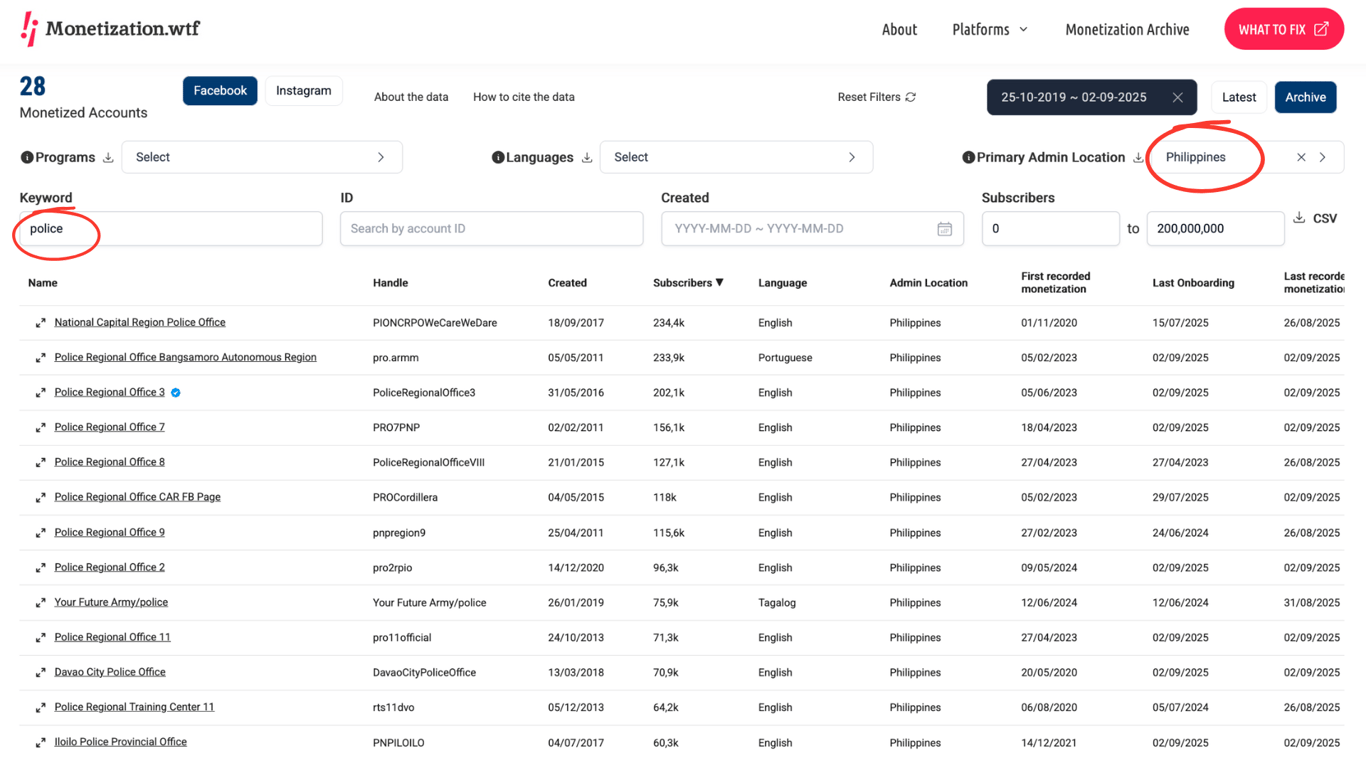The image size is (1366, 768).
Task: Open the Davao City Police Office link
Action: pyautogui.click(x=110, y=672)
